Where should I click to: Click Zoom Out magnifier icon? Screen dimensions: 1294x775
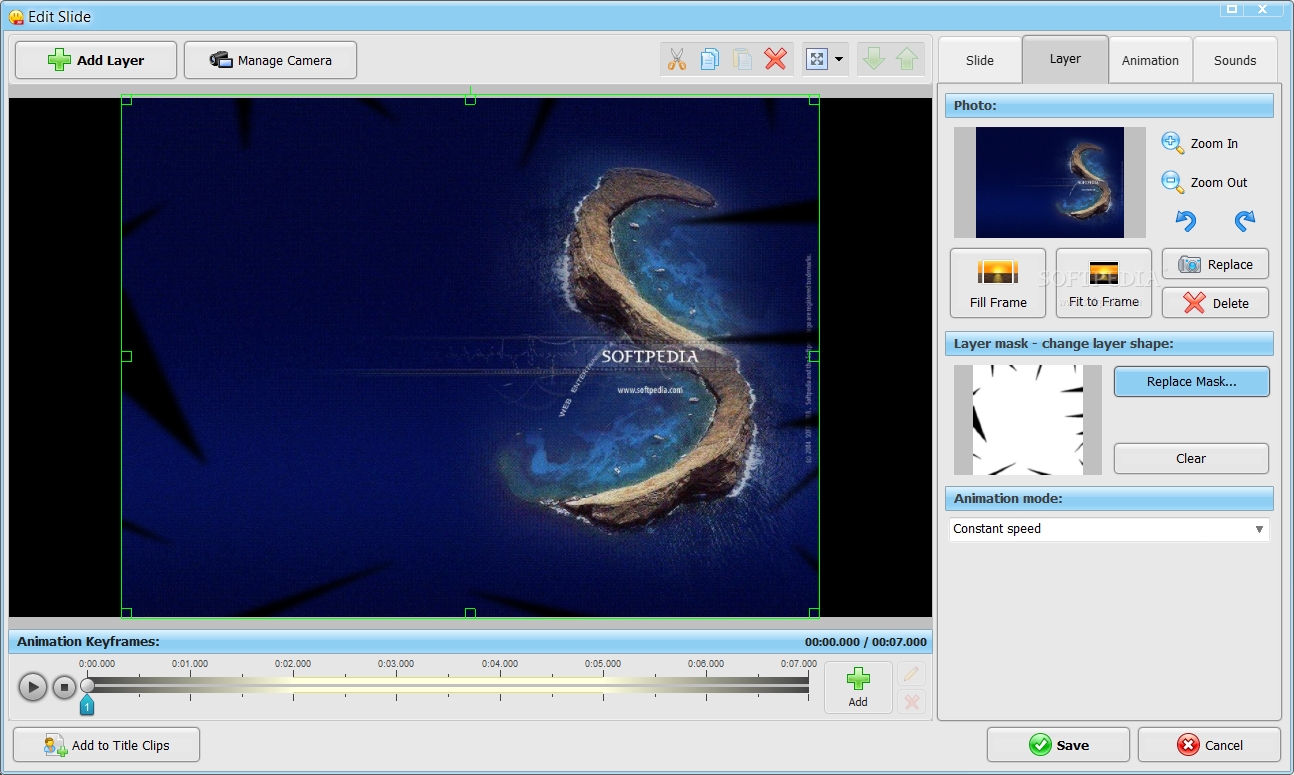coord(1173,182)
